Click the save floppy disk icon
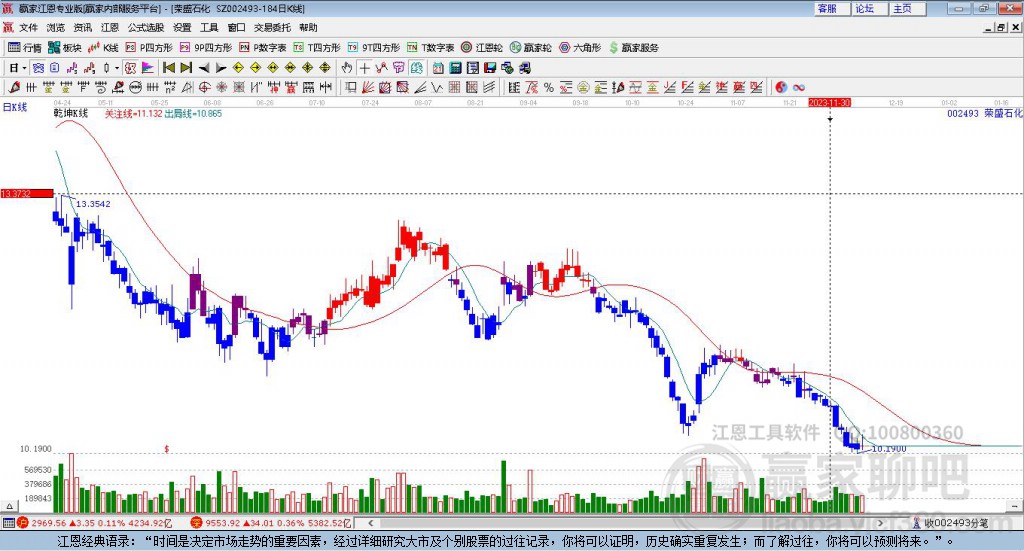Image resolution: width=1024 pixels, height=551 pixels. tap(490, 67)
